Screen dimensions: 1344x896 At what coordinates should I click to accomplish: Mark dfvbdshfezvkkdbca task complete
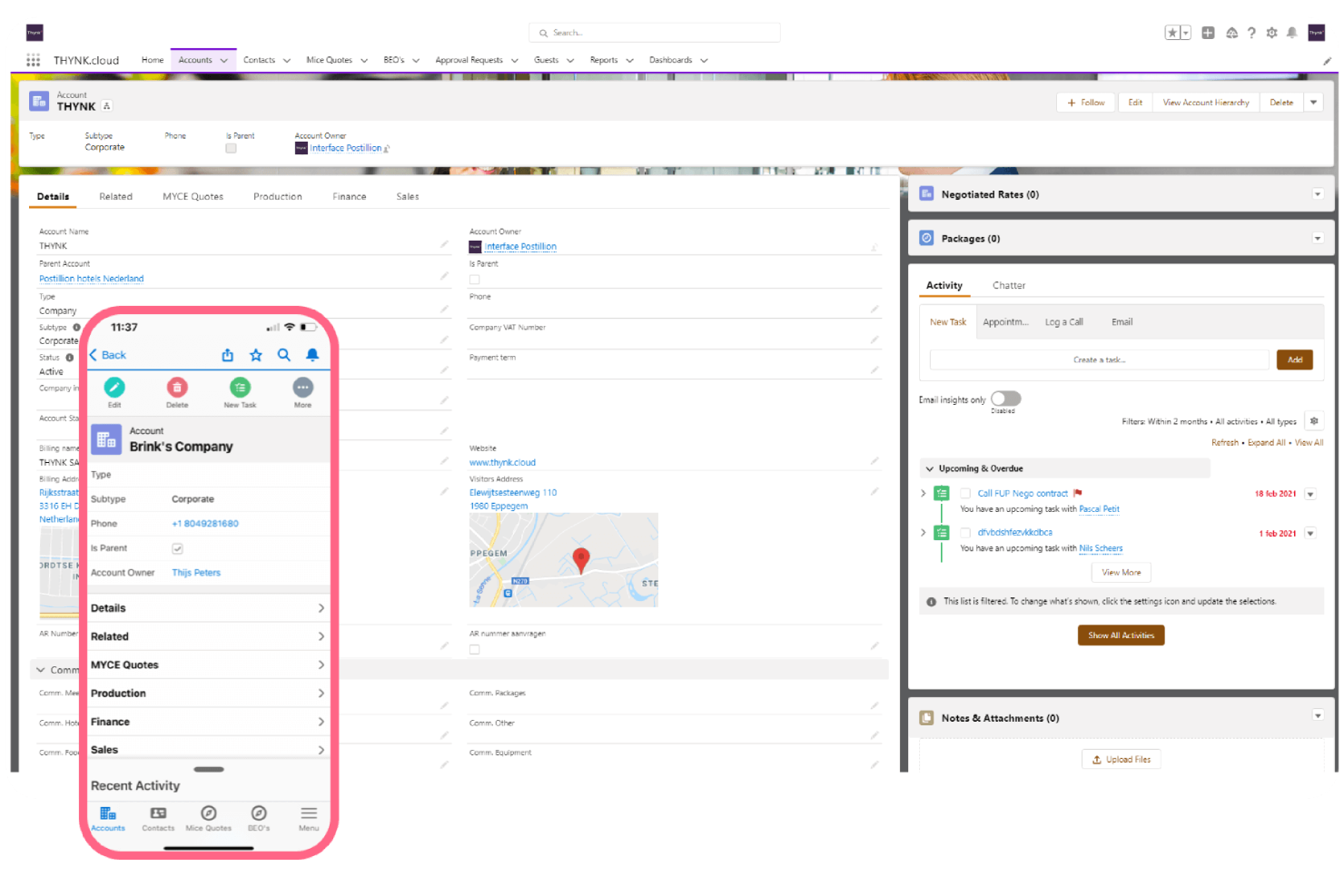965,533
